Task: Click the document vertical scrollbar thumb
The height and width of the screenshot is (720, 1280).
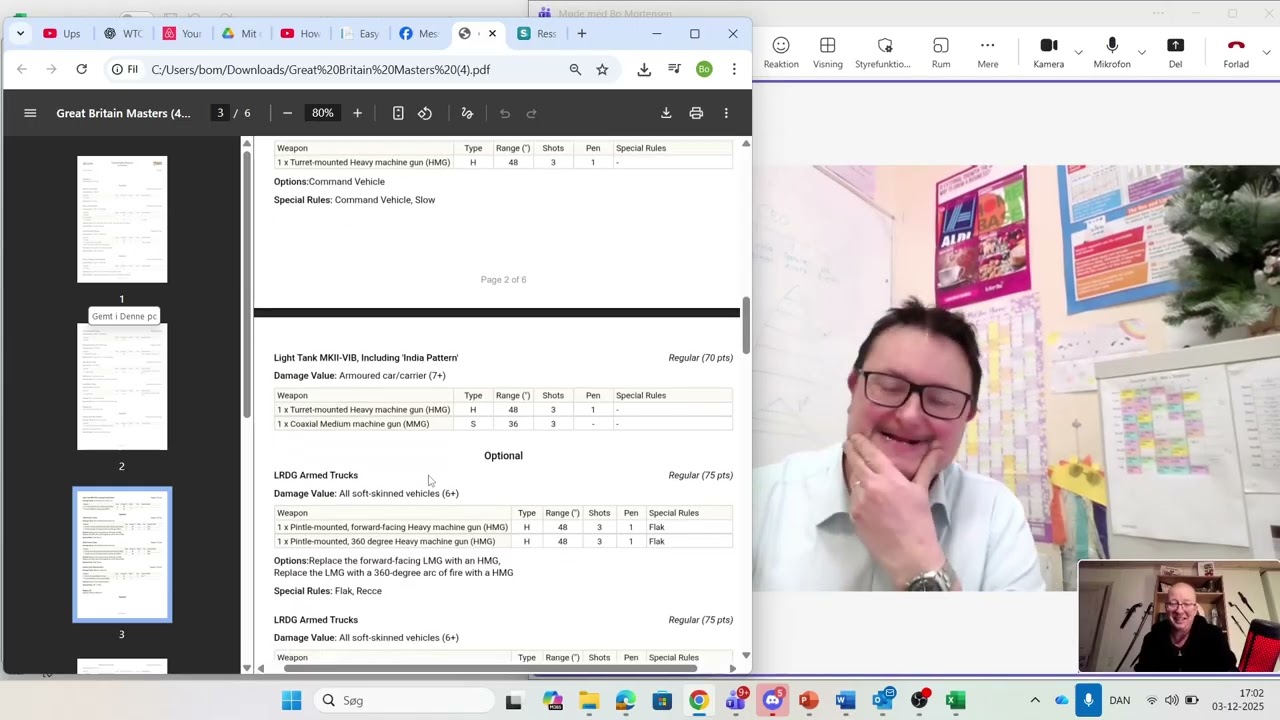Action: [746, 325]
